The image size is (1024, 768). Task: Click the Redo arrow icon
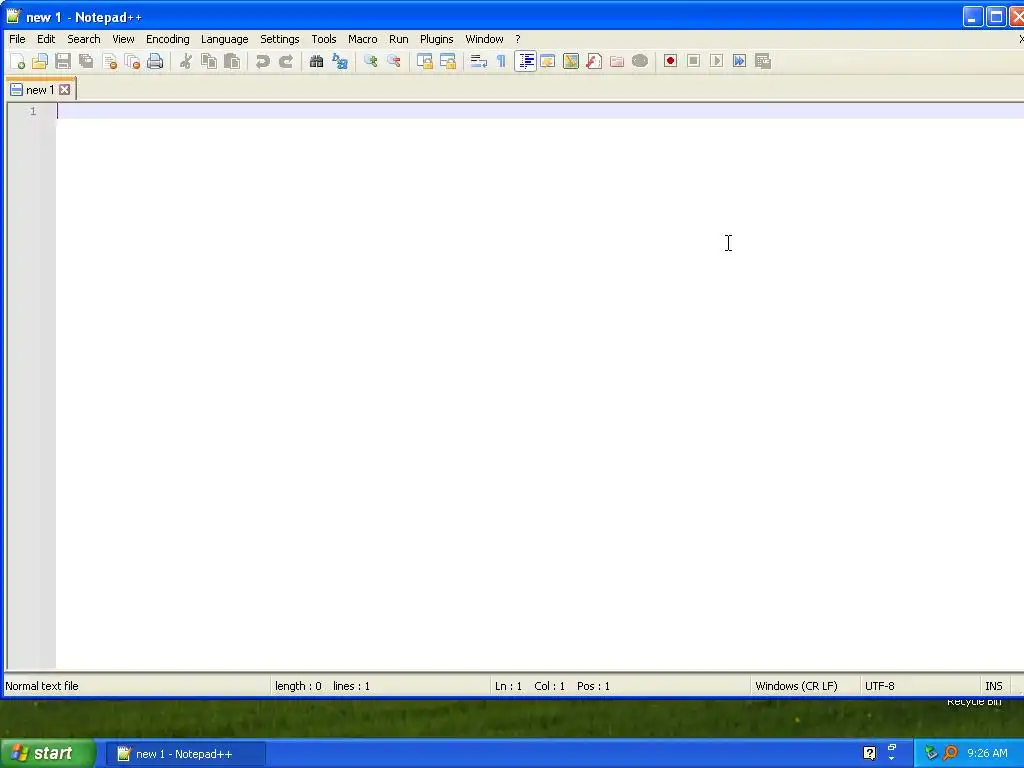pos(285,61)
